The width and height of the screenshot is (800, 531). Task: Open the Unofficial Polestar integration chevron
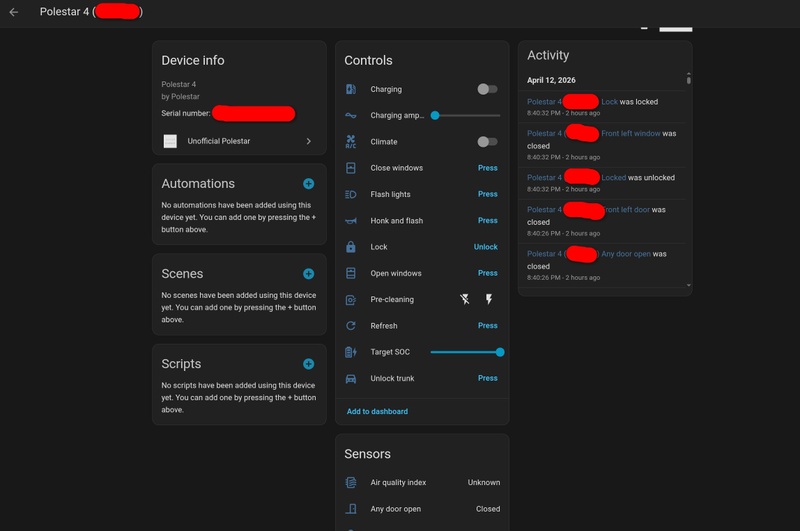(309, 141)
